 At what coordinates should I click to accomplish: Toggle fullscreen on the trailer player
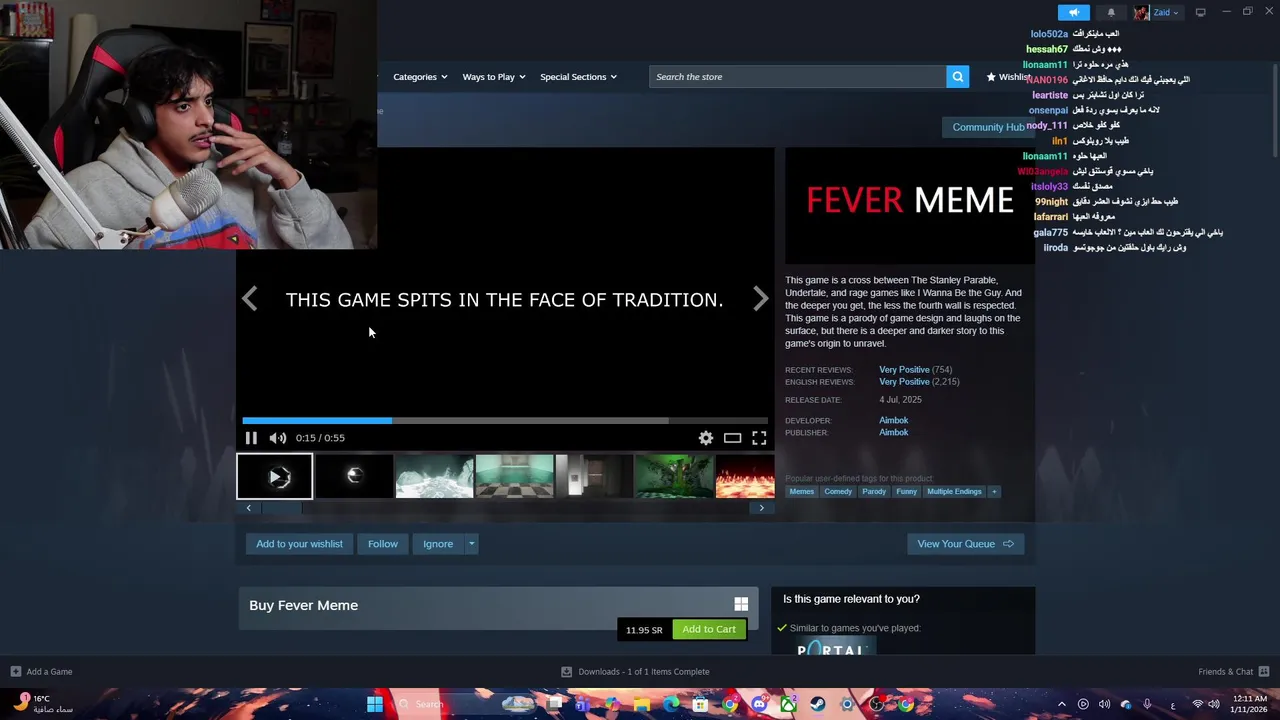click(x=759, y=438)
